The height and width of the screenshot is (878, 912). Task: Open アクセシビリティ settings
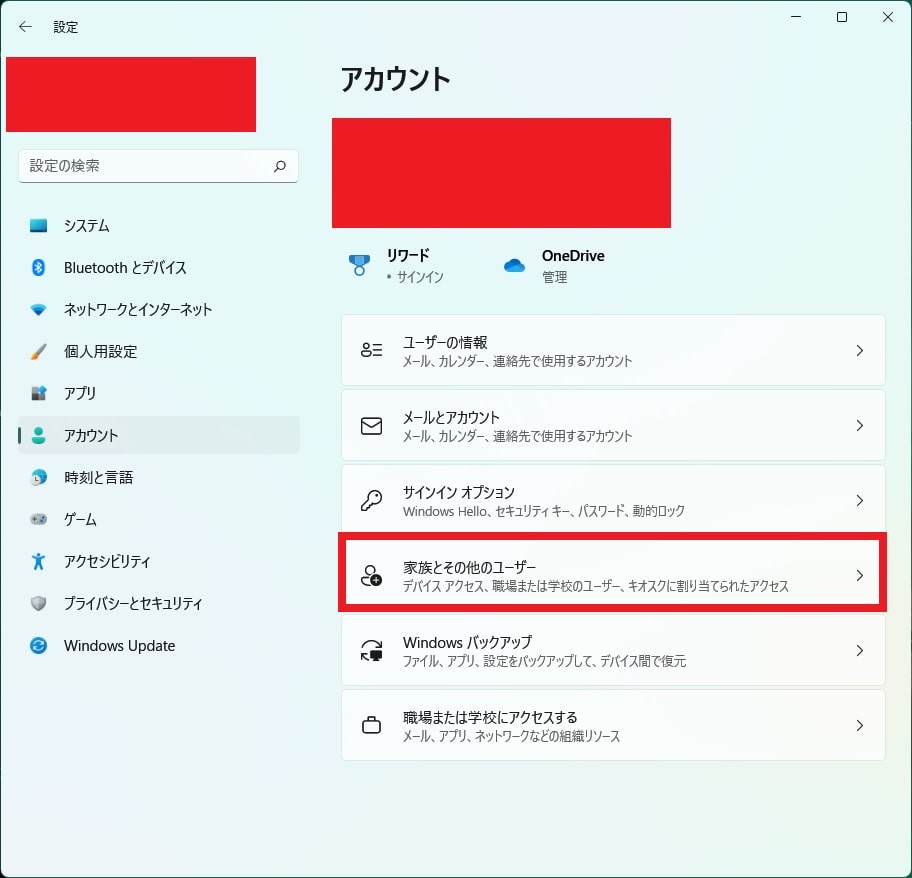tap(159, 561)
